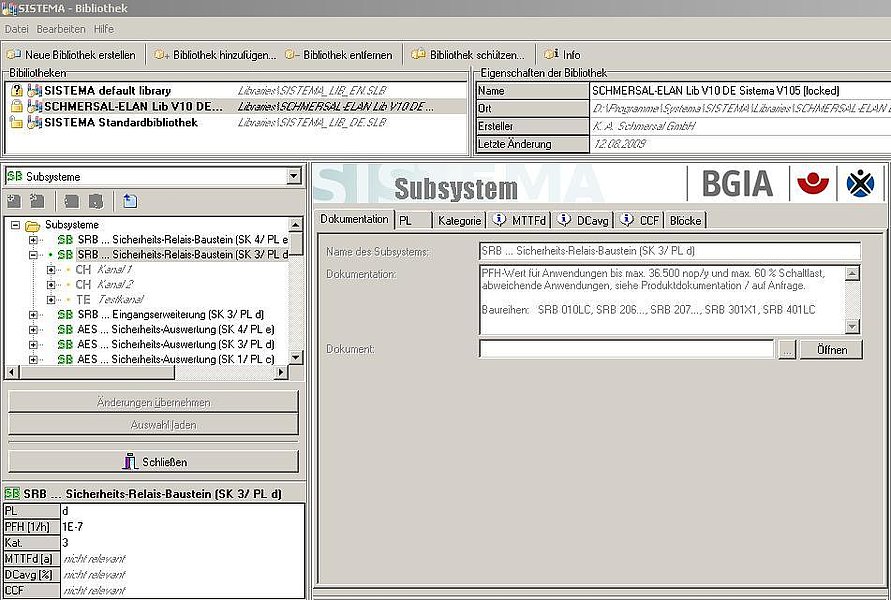This screenshot has width=891, height=600.
Task: Create a new library via Neue Bibliothek erstellen
Action: pyautogui.click(x=72, y=55)
